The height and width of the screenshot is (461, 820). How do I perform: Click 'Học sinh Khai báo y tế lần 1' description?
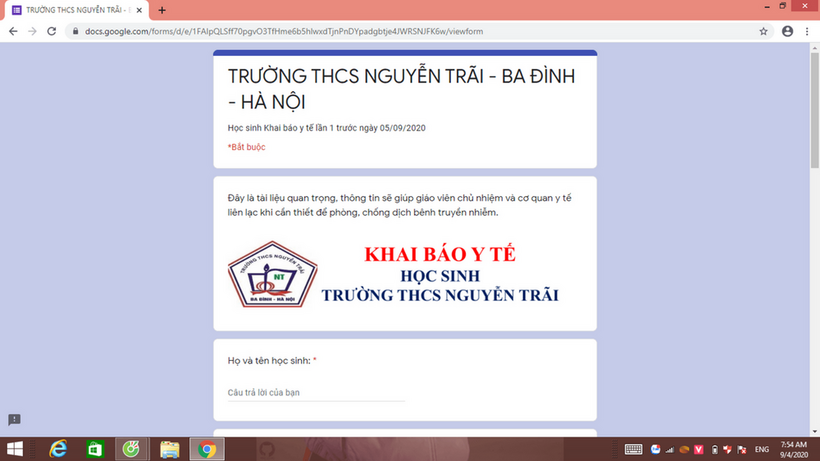pyautogui.click(x=326, y=128)
